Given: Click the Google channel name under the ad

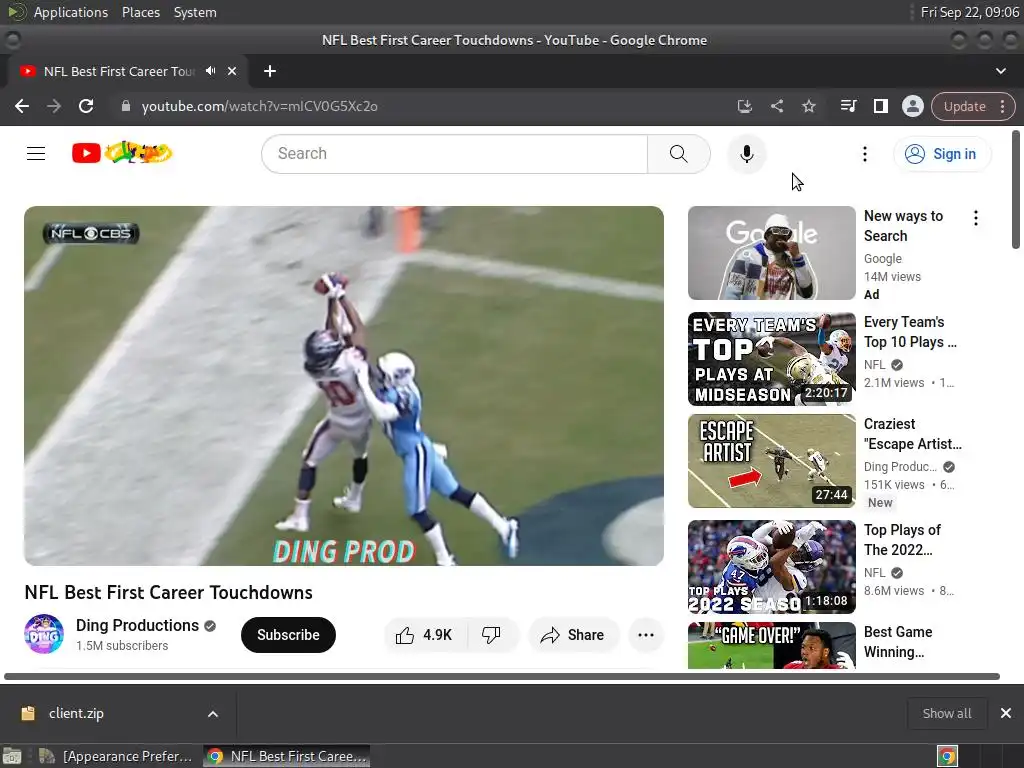Looking at the screenshot, I should (882, 259).
